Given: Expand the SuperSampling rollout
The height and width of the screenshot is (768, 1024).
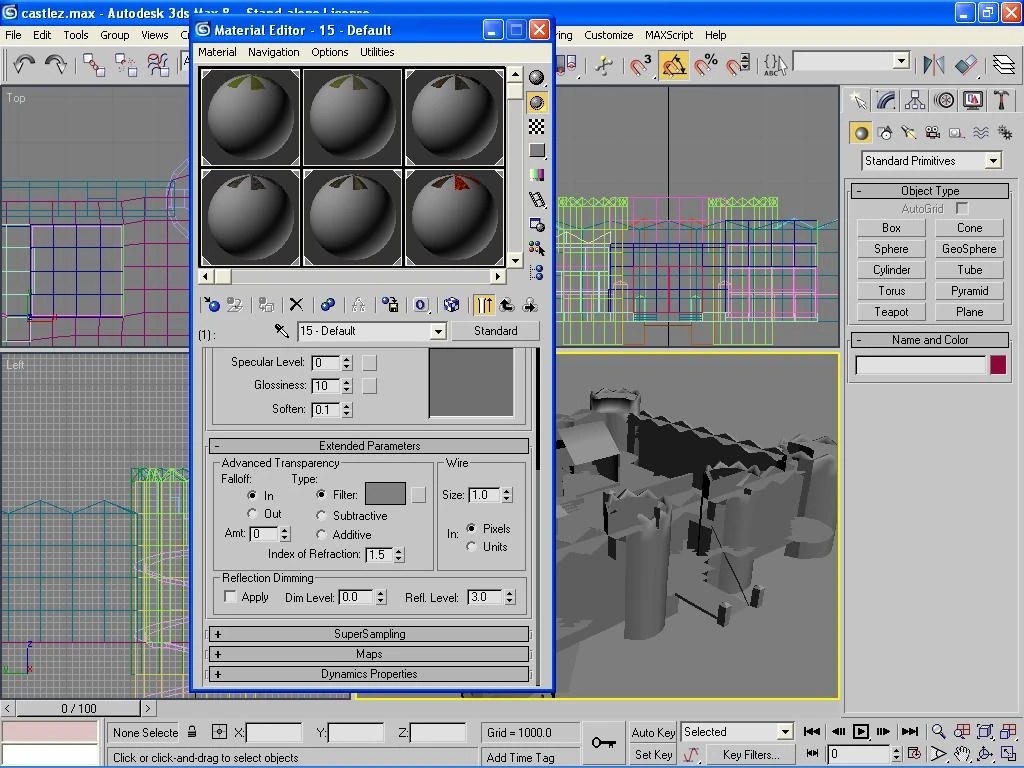Looking at the screenshot, I should [x=369, y=634].
